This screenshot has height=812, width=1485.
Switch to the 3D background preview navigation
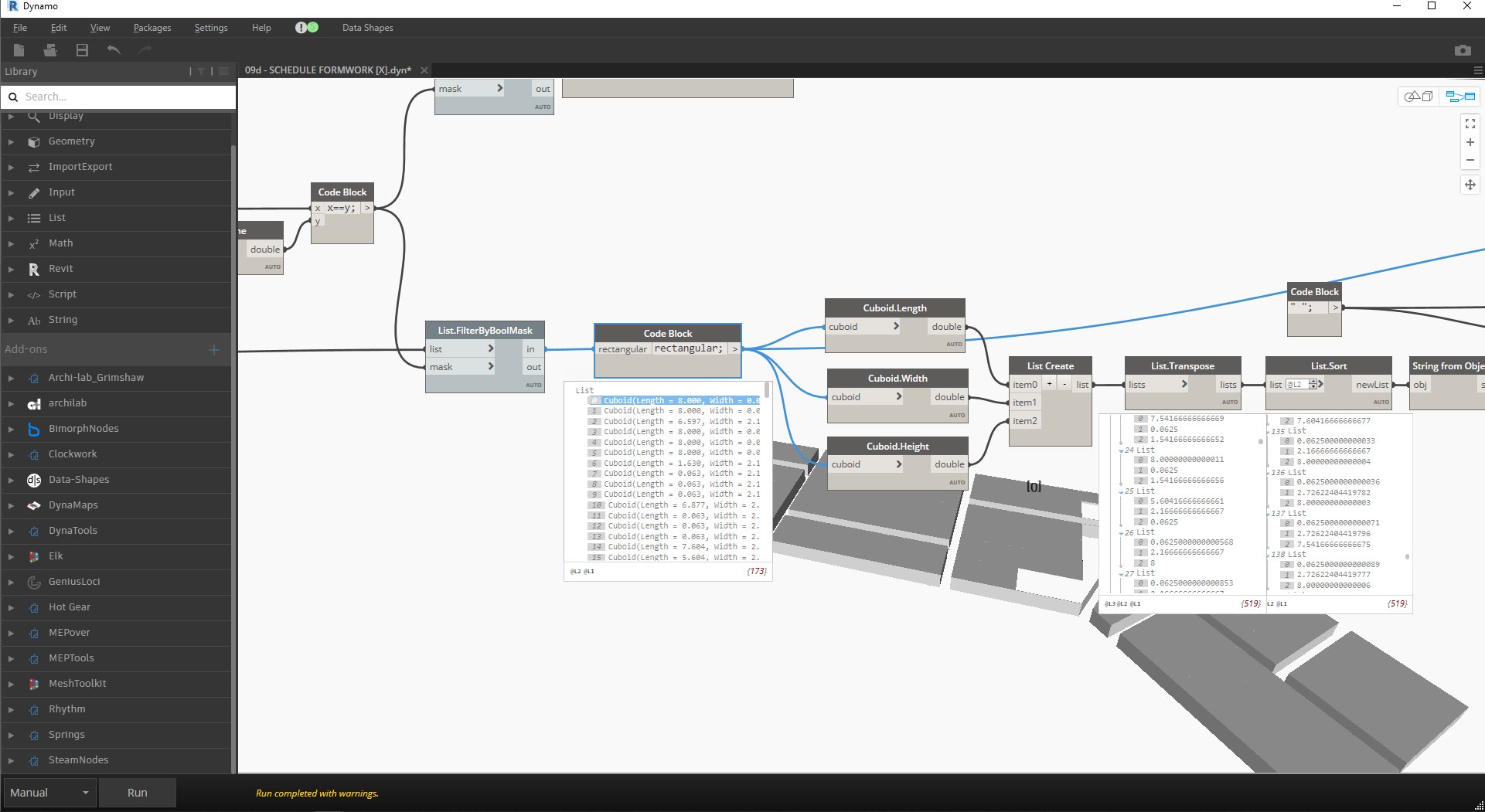pyautogui.click(x=1419, y=97)
